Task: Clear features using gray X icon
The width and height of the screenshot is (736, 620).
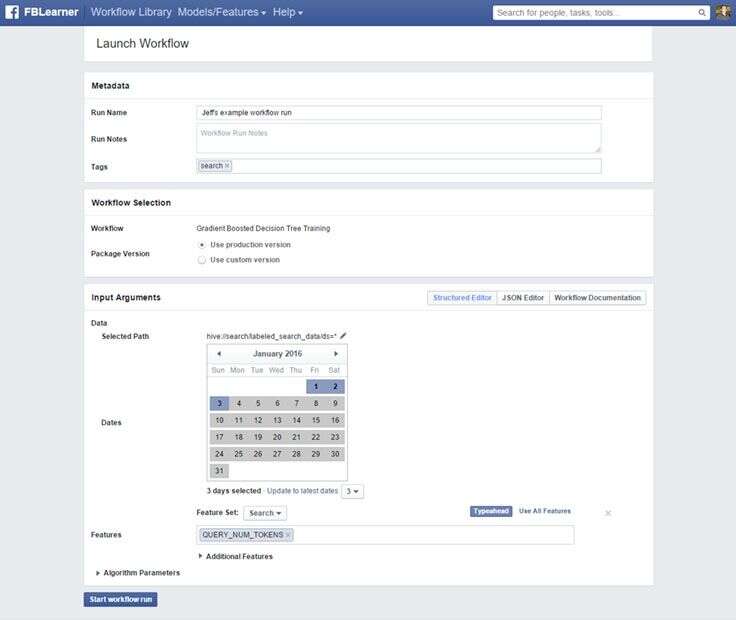Action: click(x=608, y=513)
